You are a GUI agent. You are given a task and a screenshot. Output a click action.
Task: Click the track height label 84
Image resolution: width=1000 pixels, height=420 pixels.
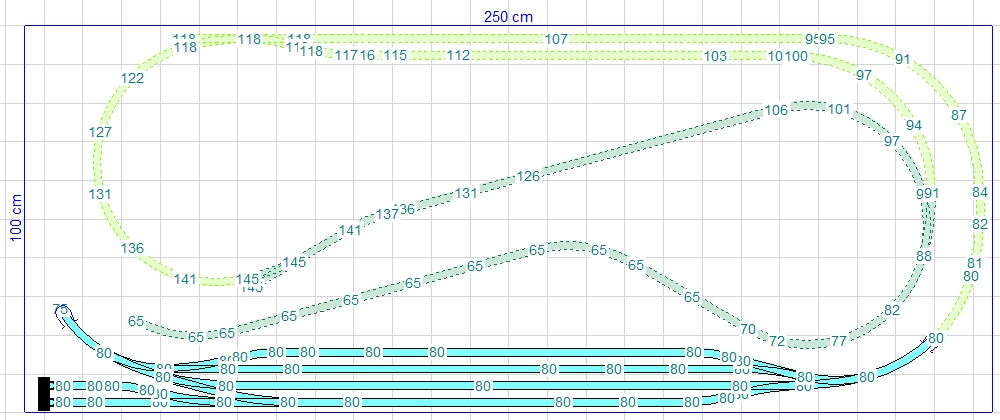(x=980, y=192)
